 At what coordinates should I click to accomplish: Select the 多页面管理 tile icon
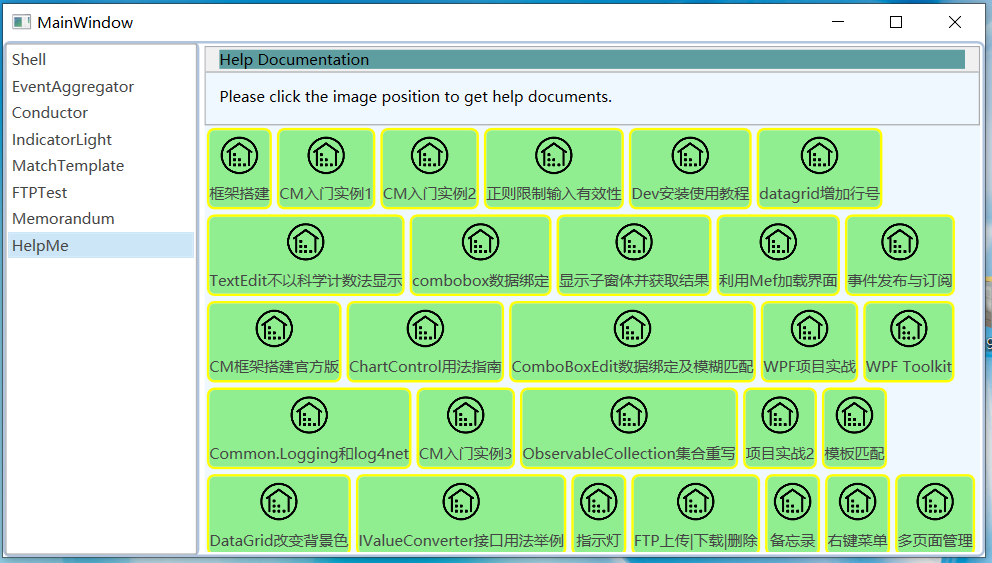[x=935, y=502]
